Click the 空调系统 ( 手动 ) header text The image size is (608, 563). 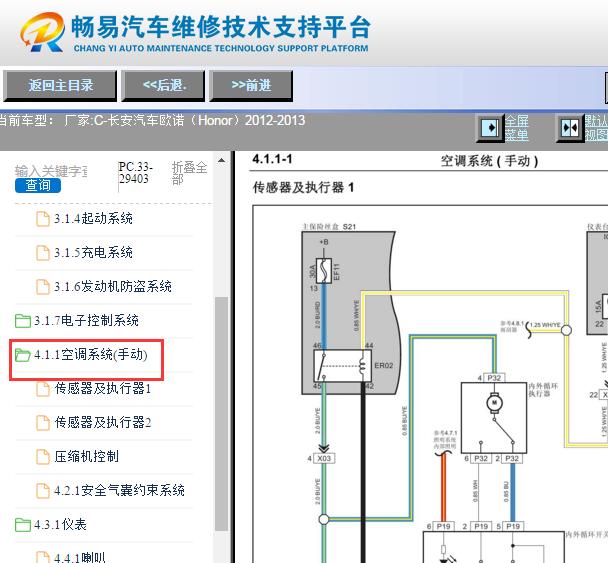point(489,161)
